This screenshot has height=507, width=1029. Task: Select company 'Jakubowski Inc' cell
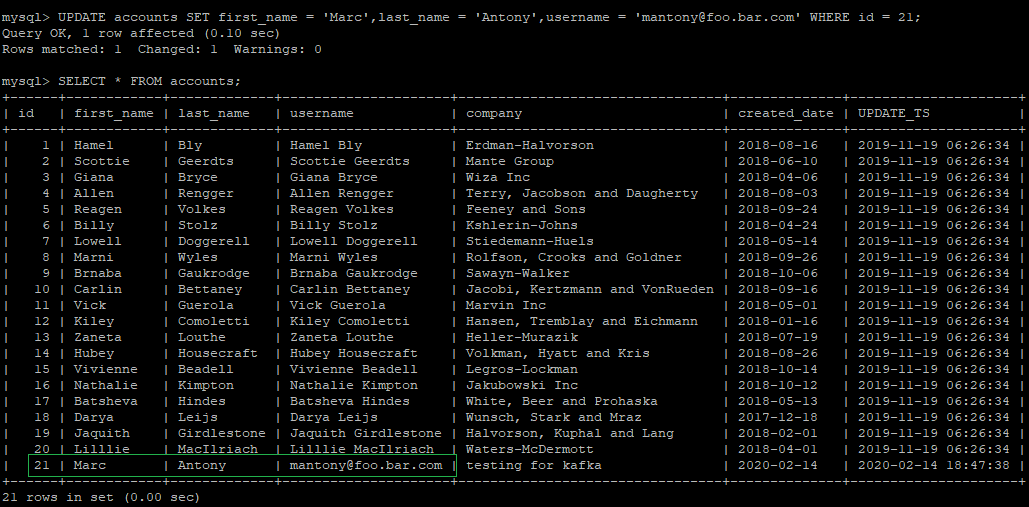[x=522, y=385]
